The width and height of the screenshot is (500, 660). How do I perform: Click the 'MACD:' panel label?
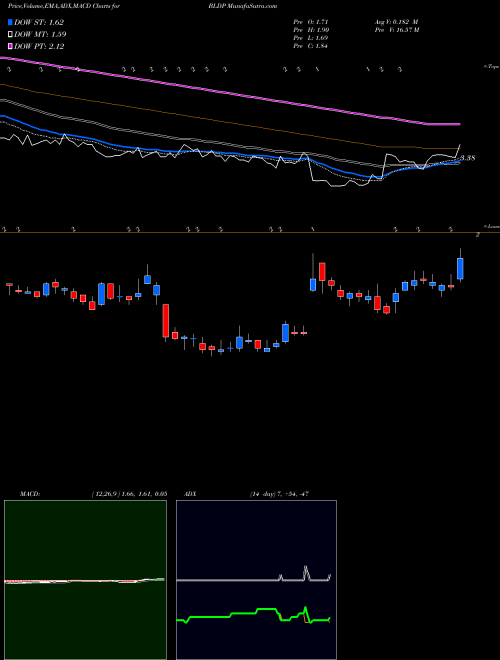[29, 494]
